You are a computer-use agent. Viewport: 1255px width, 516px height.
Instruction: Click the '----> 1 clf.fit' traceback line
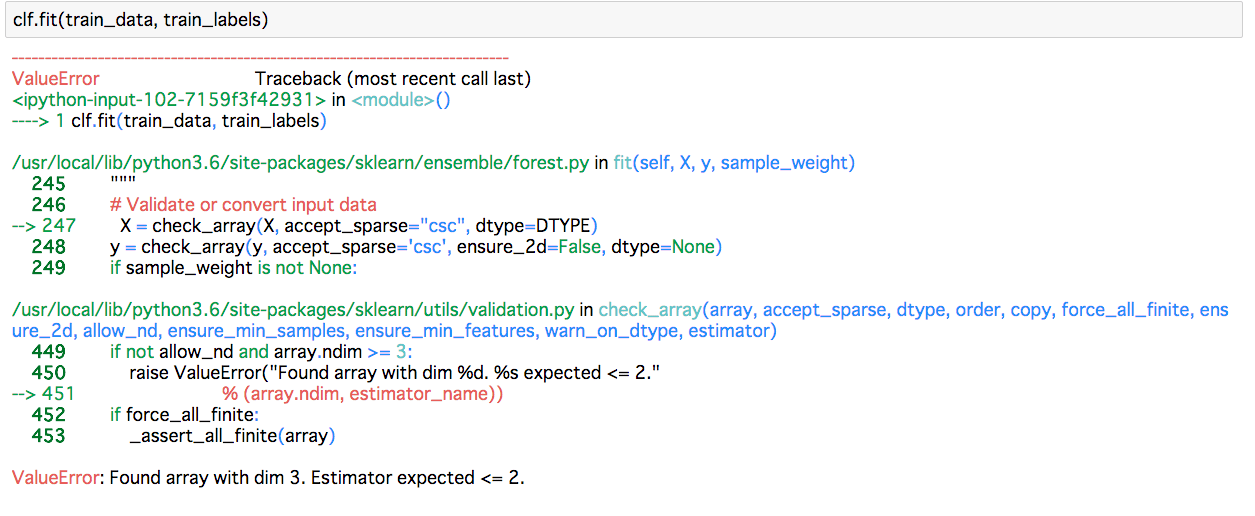[170, 121]
